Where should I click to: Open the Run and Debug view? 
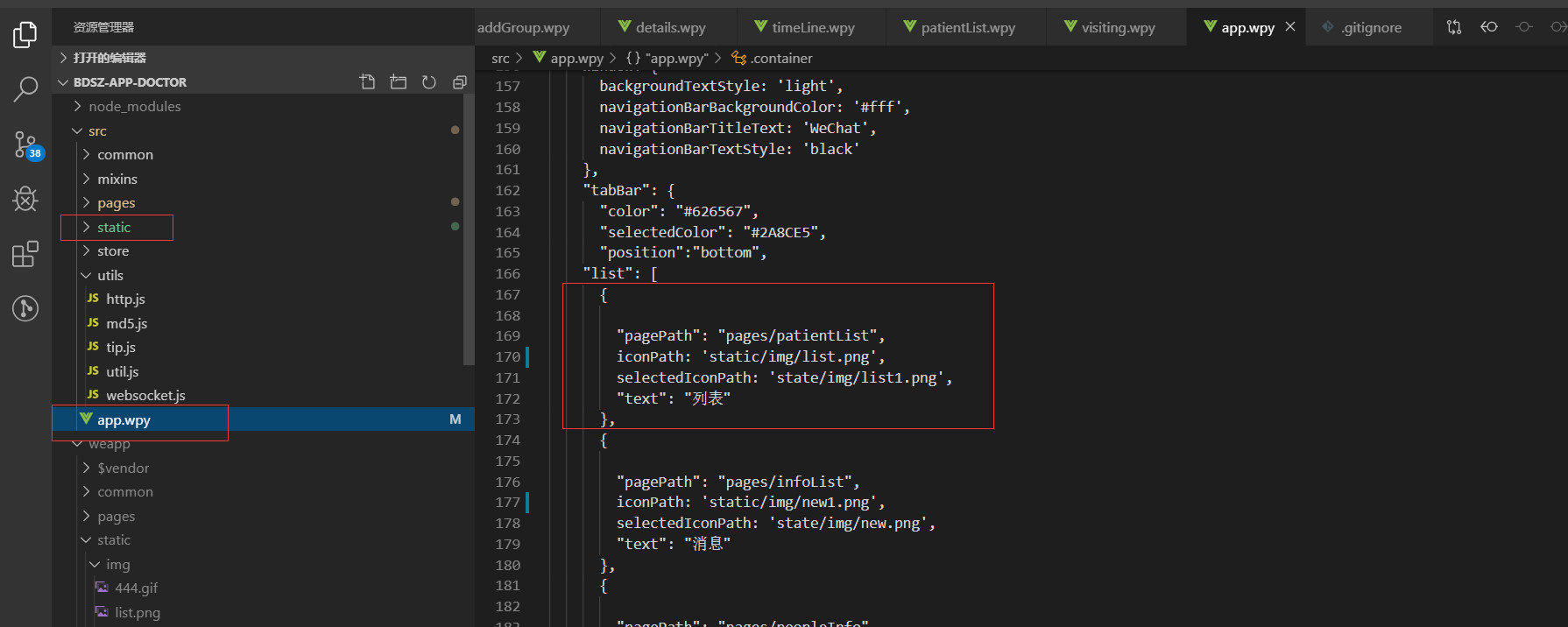click(x=25, y=199)
